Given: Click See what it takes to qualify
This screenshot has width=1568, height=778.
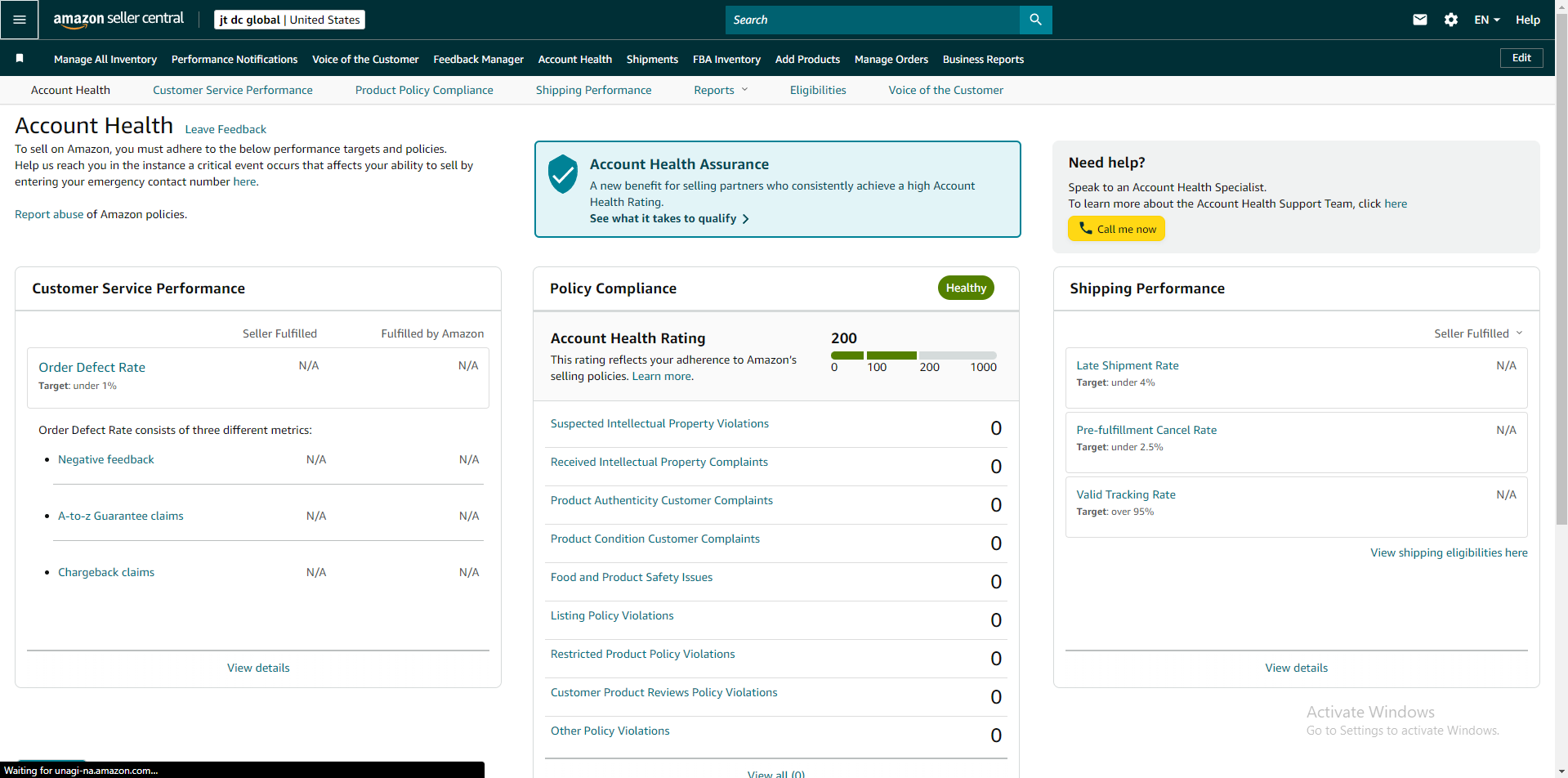Looking at the screenshot, I should pyautogui.click(x=669, y=218).
